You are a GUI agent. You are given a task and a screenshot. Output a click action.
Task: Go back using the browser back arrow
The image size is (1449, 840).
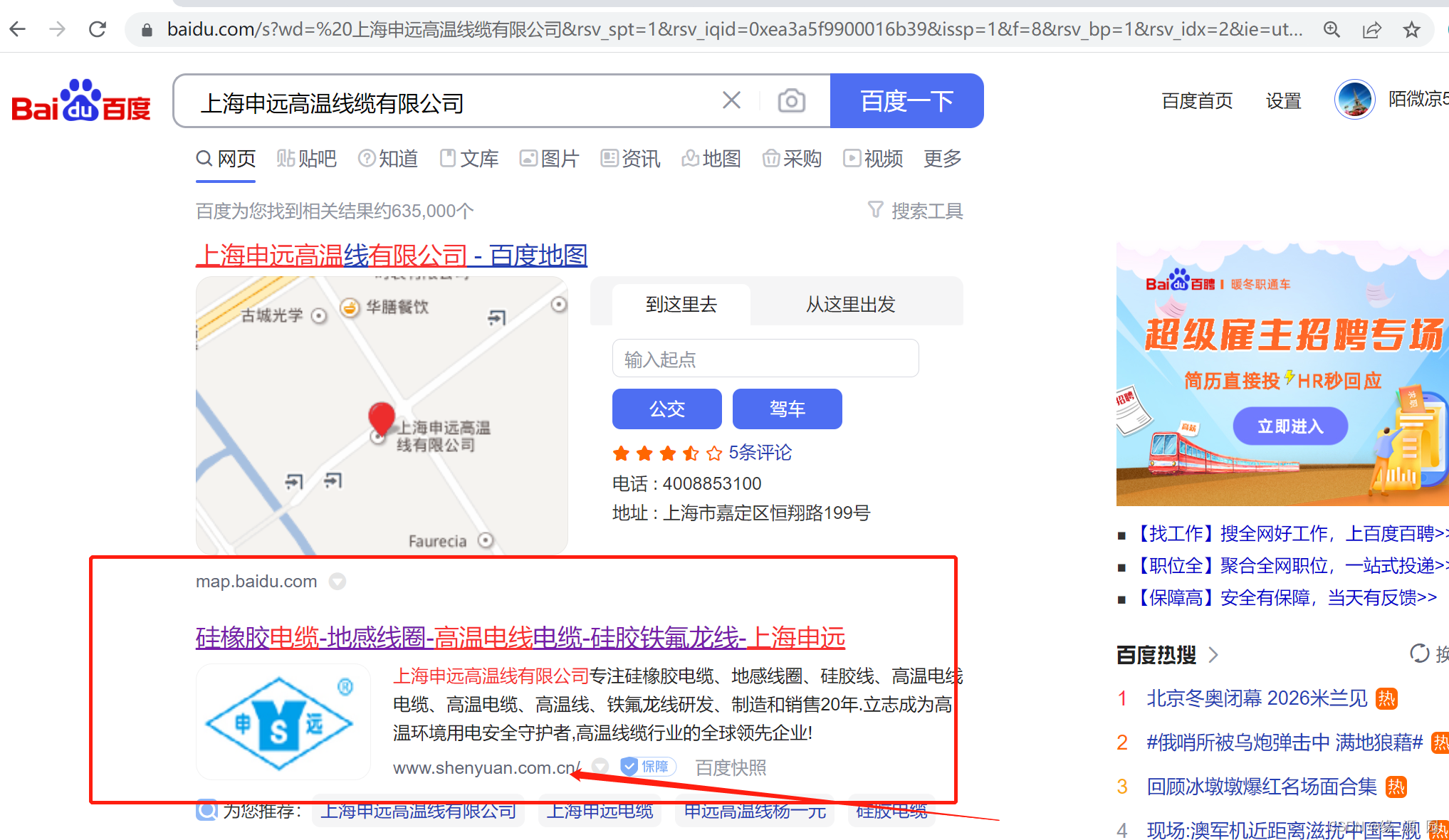(x=18, y=29)
